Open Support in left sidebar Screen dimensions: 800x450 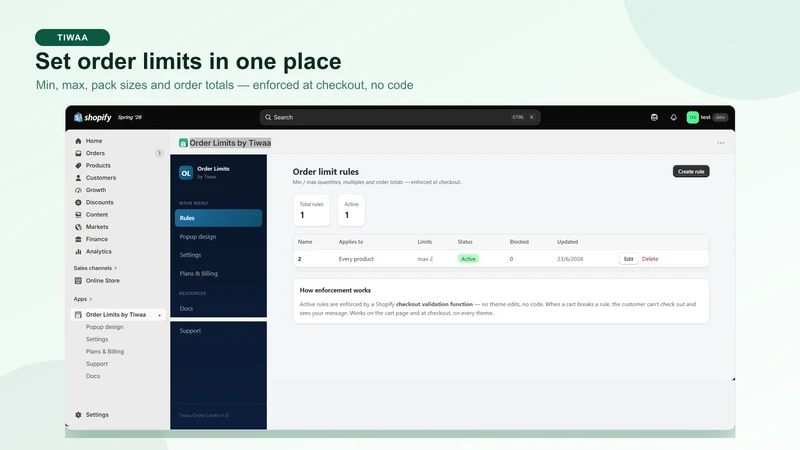coord(97,364)
